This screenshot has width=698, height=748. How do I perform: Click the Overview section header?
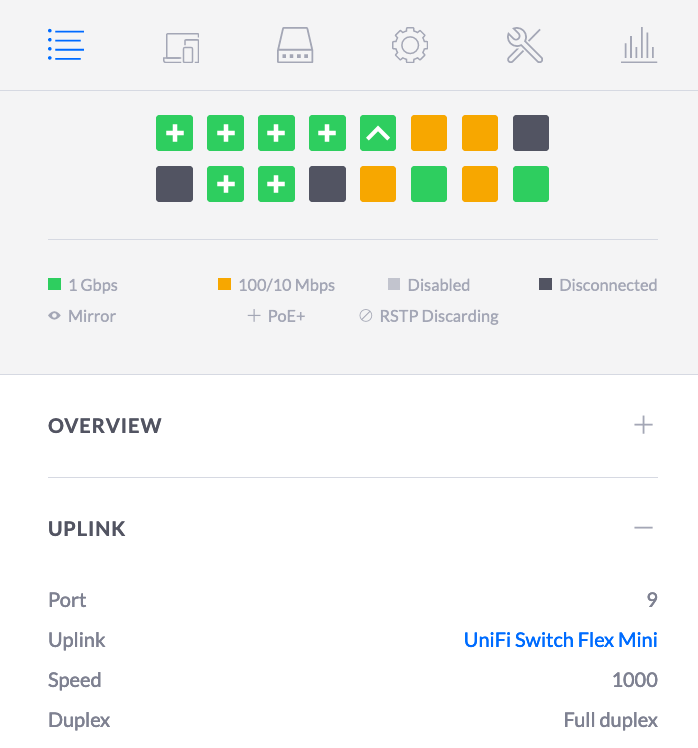[105, 425]
